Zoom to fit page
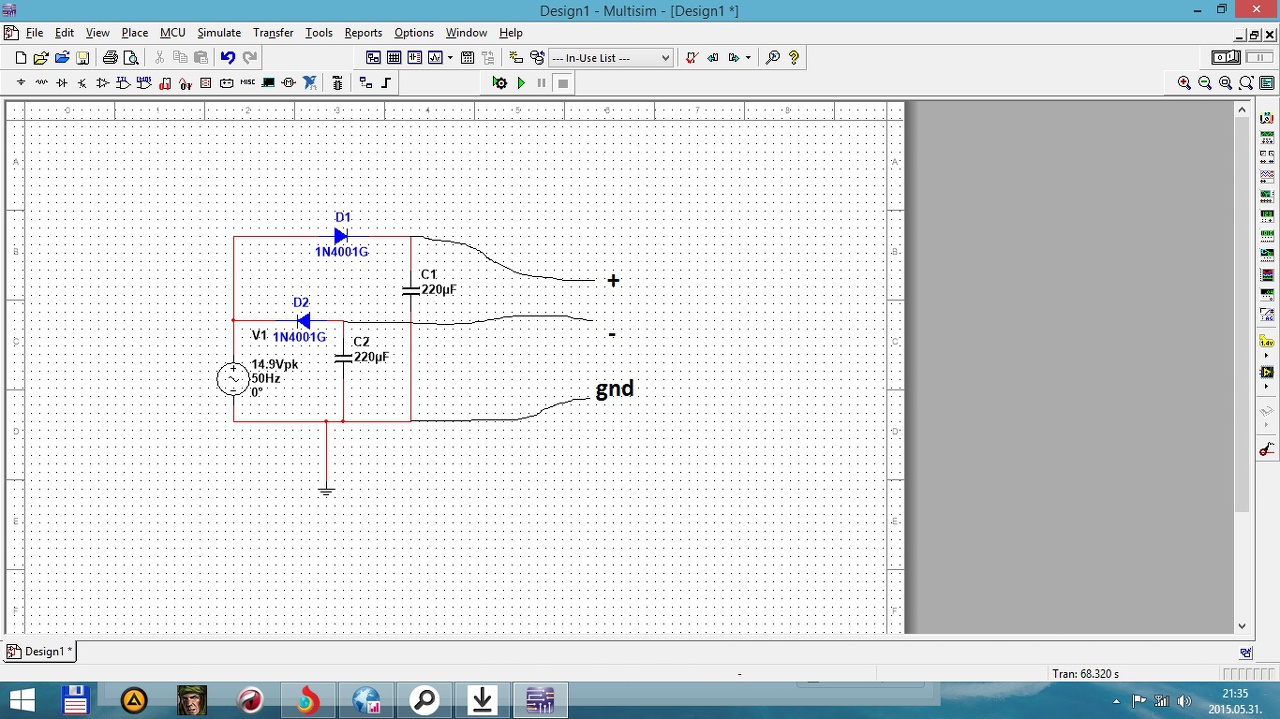The height and width of the screenshot is (719, 1280). (1246, 83)
